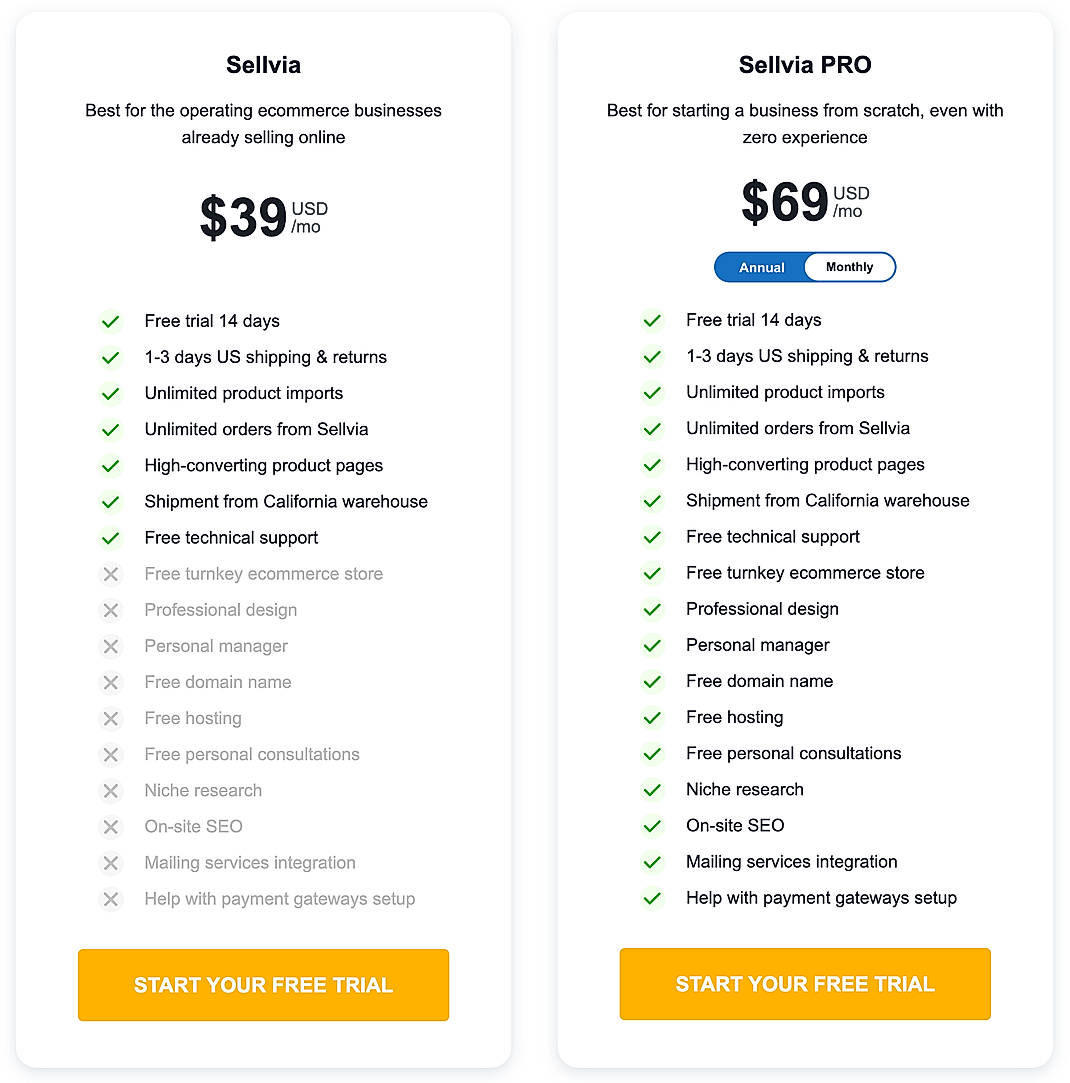The image size is (1070, 1083).
Task: Click the Sellvia plan title
Action: click(263, 64)
